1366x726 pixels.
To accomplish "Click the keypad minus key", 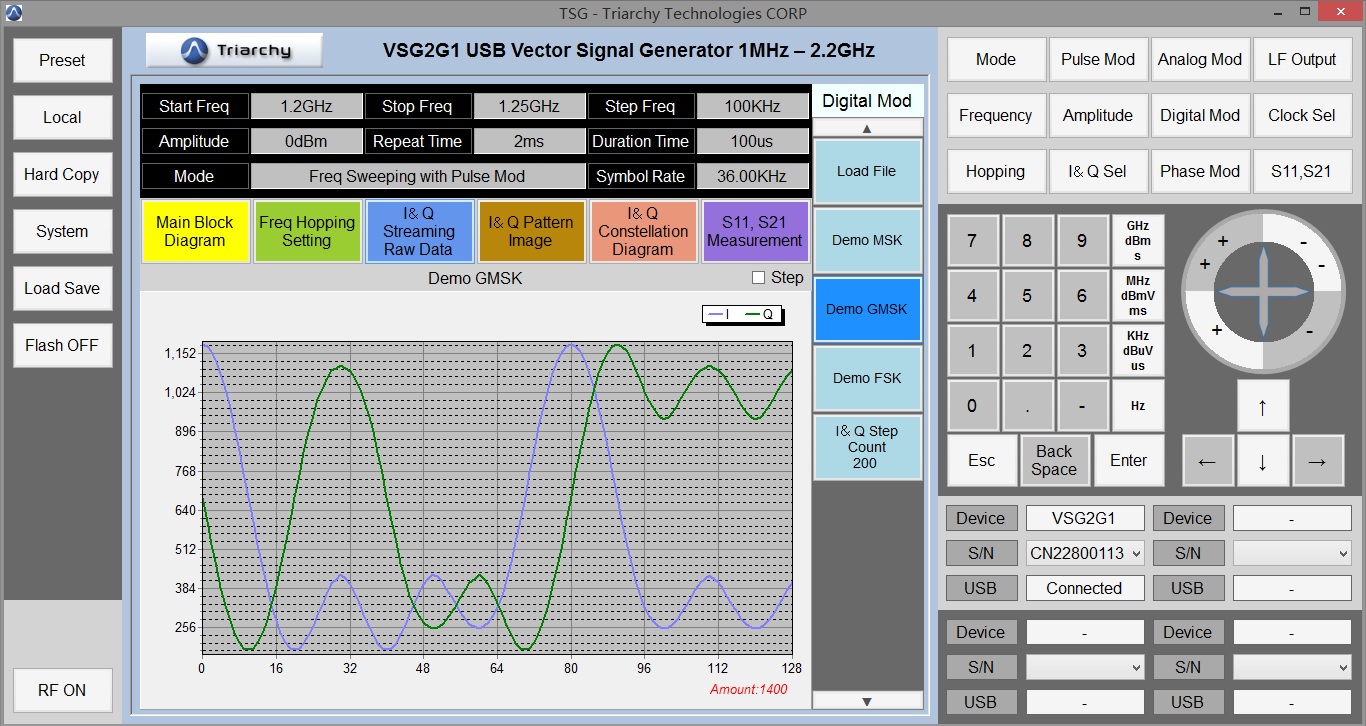I will point(1082,406).
